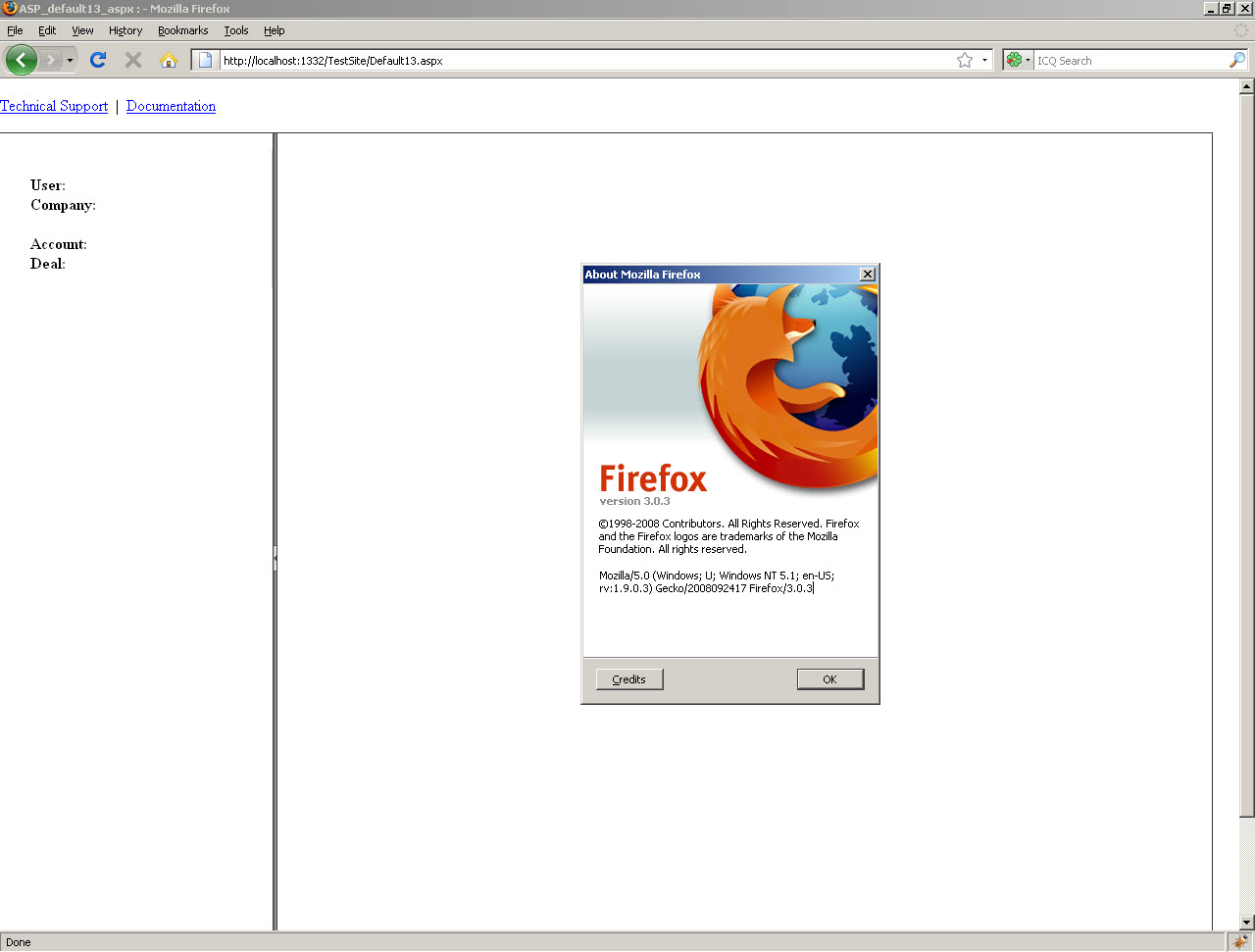This screenshot has width=1255, height=952.
Task: Open the recent pages history dropdown arrow
Action: [x=70, y=61]
